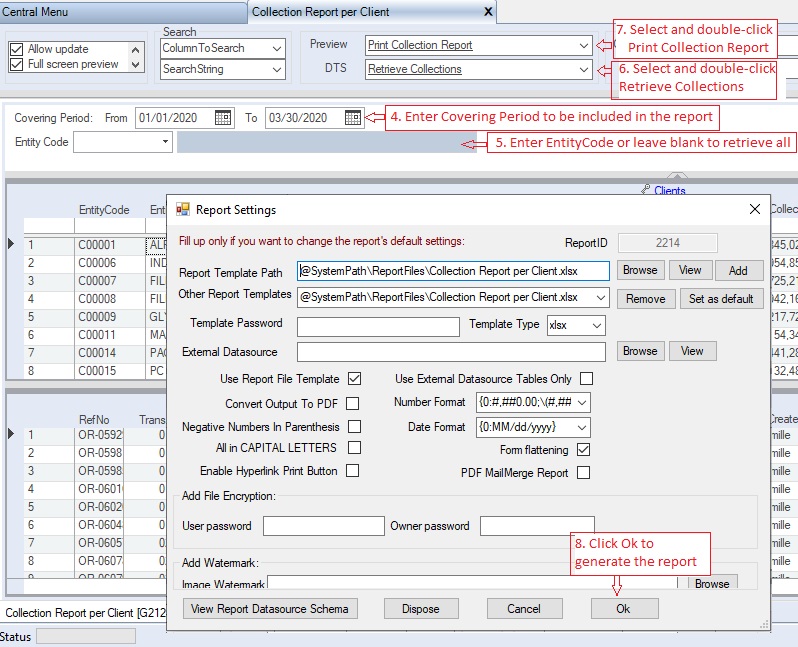Uncheck Use Report File Template

point(354,379)
